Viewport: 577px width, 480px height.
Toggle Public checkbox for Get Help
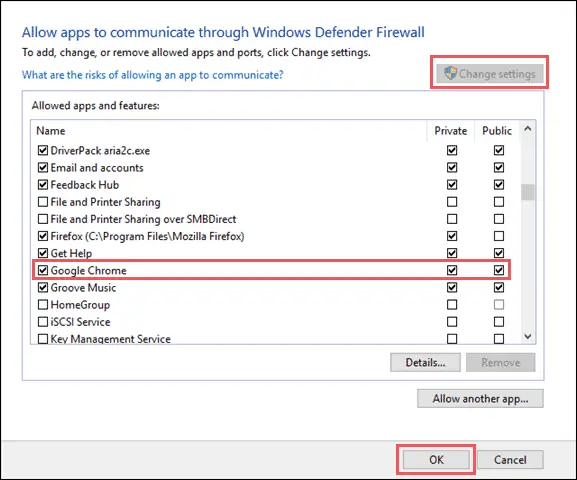pyautogui.click(x=499, y=253)
